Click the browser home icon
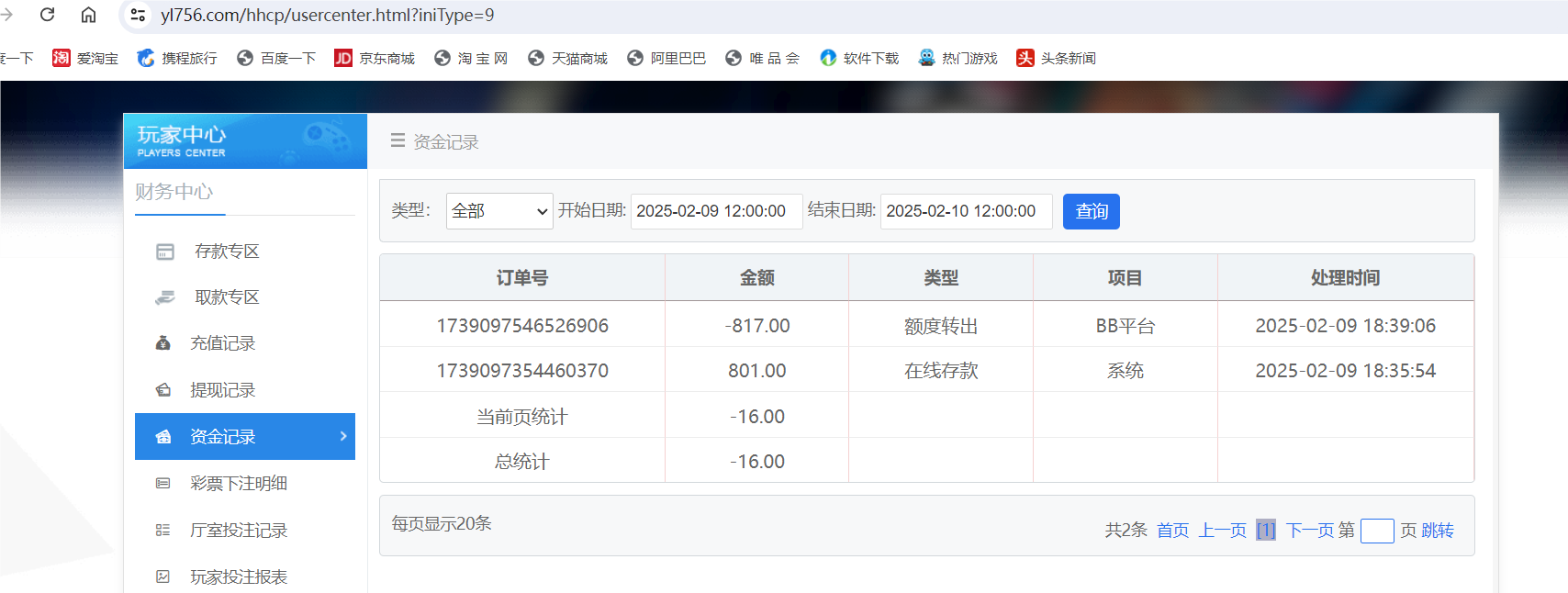Screen dimensions: 1568x593 pyautogui.click(x=88, y=15)
